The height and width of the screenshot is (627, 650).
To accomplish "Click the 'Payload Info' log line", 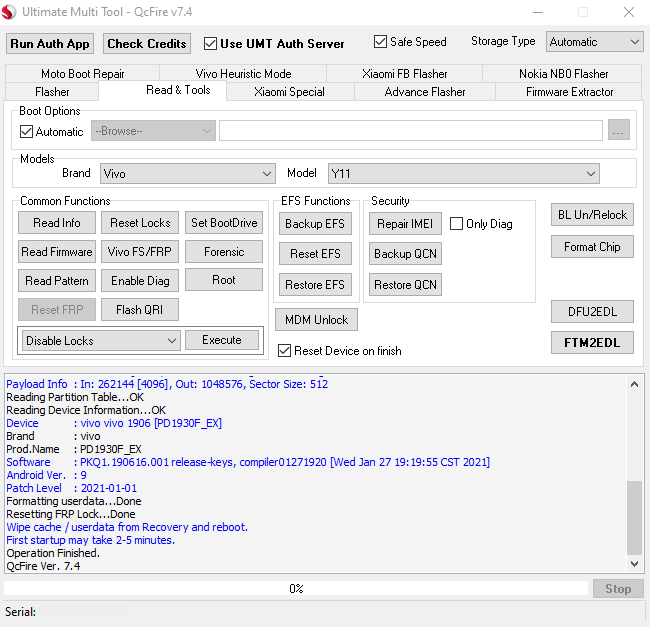I will pyautogui.click(x=167, y=384).
